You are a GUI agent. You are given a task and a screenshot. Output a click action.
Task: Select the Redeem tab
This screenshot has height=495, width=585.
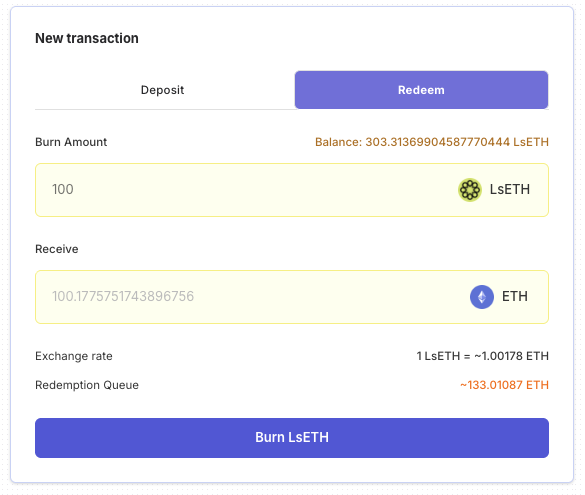(421, 90)
